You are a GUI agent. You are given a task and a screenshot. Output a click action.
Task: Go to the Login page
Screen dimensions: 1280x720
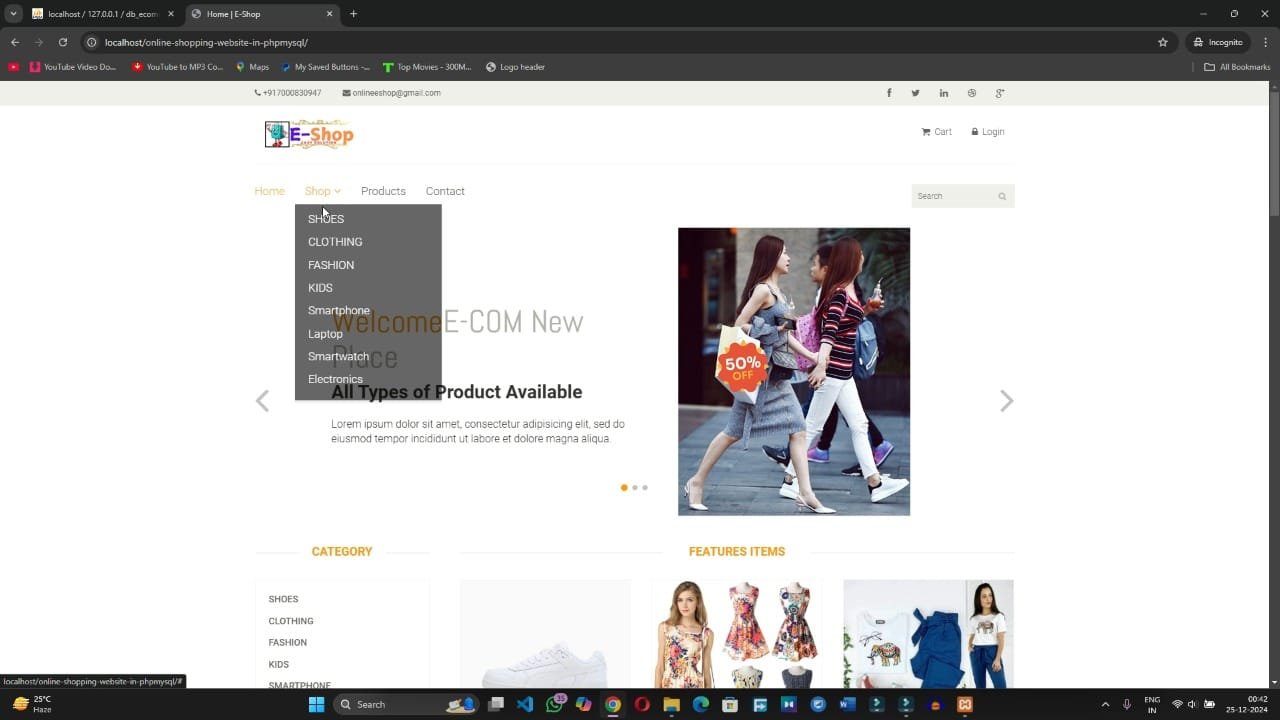[x=988, y=132]
